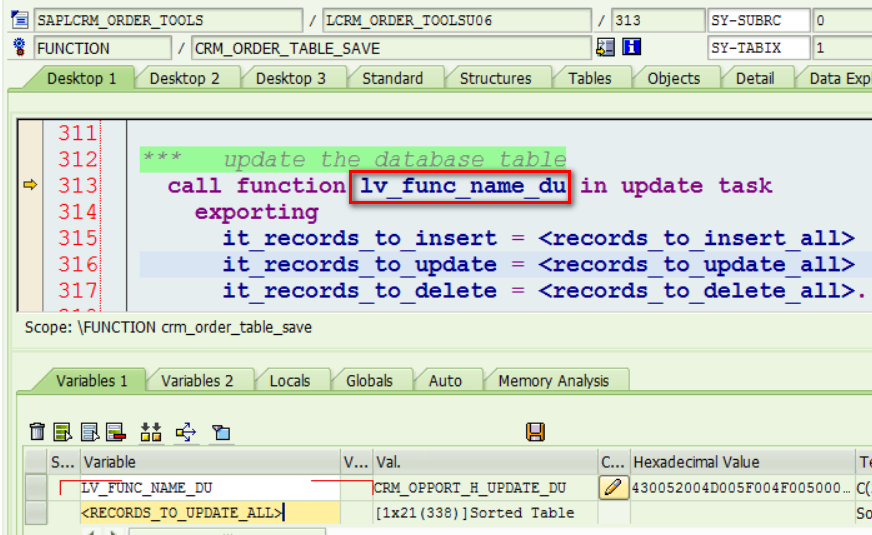The image size is (872, 535).
Task: Click the gray list icon in variables toolbar
Action: coord(89,432)
